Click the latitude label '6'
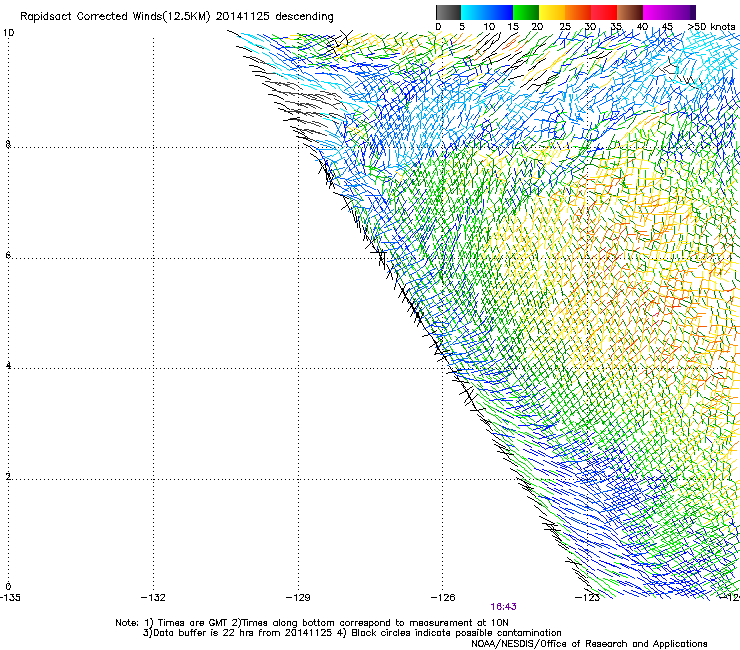Image resolution: width=740 pixels, height=650 pixels. (8, 255)
